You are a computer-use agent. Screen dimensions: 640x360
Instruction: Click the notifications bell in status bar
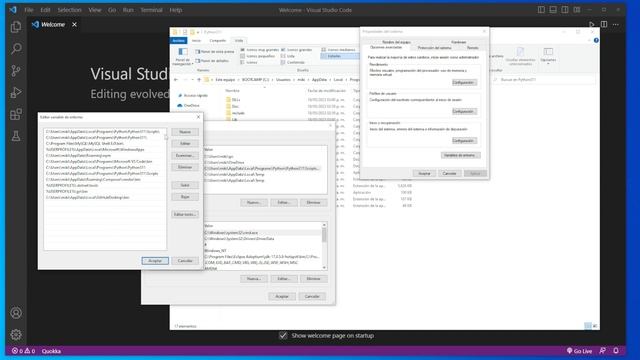[x=616, y=351]
